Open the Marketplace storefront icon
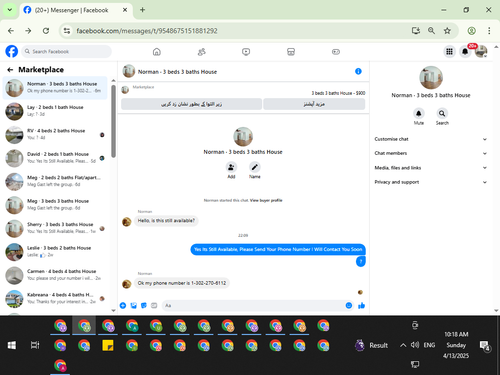The height and width of the screenshot is (375, 500). tap(291, 52)
